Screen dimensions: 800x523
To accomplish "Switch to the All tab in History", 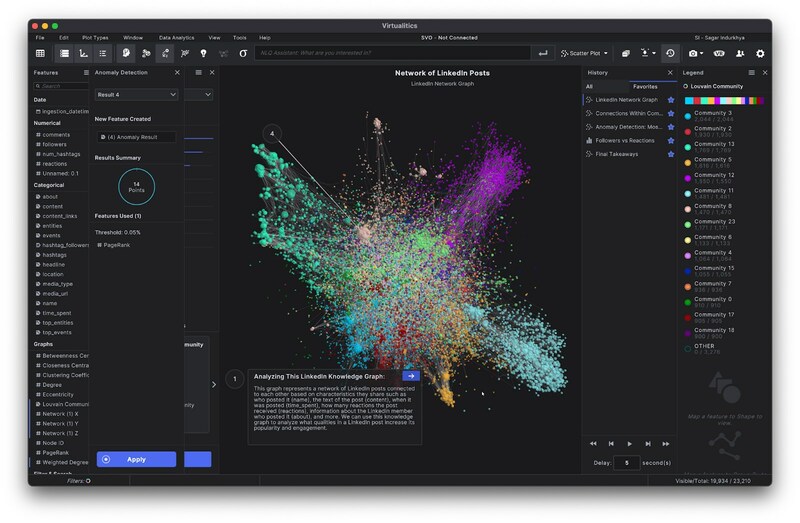I will (x=589, y=87).
